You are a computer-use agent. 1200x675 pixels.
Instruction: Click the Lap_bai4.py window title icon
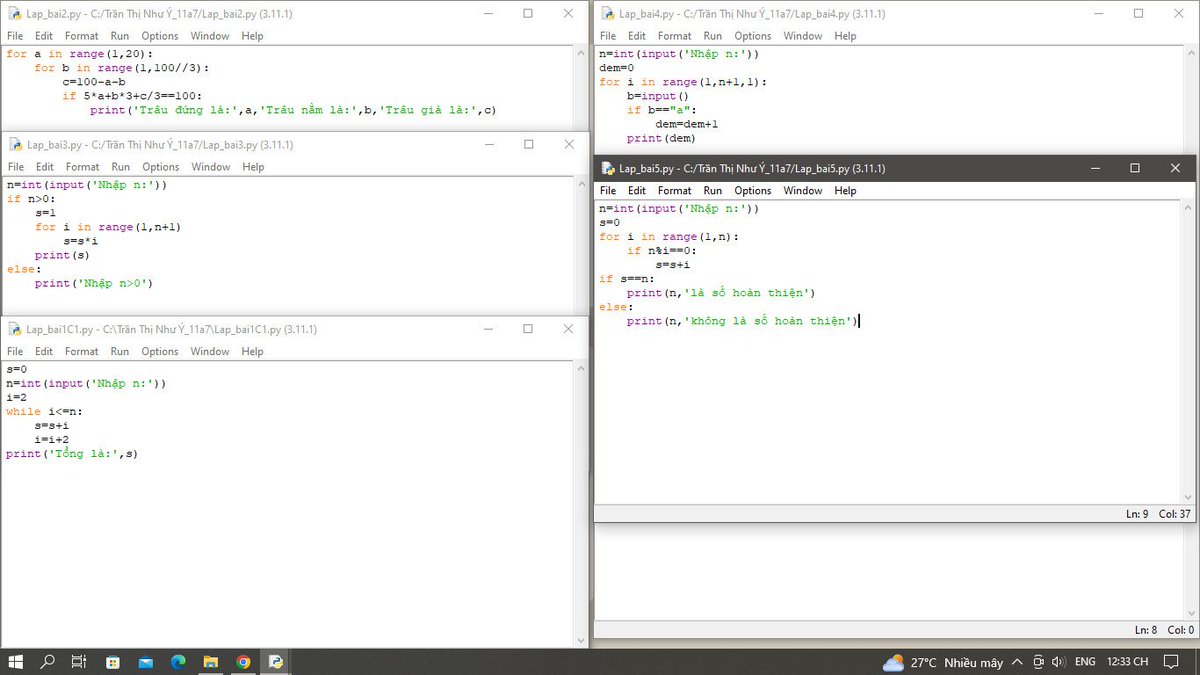coord(608,14)
